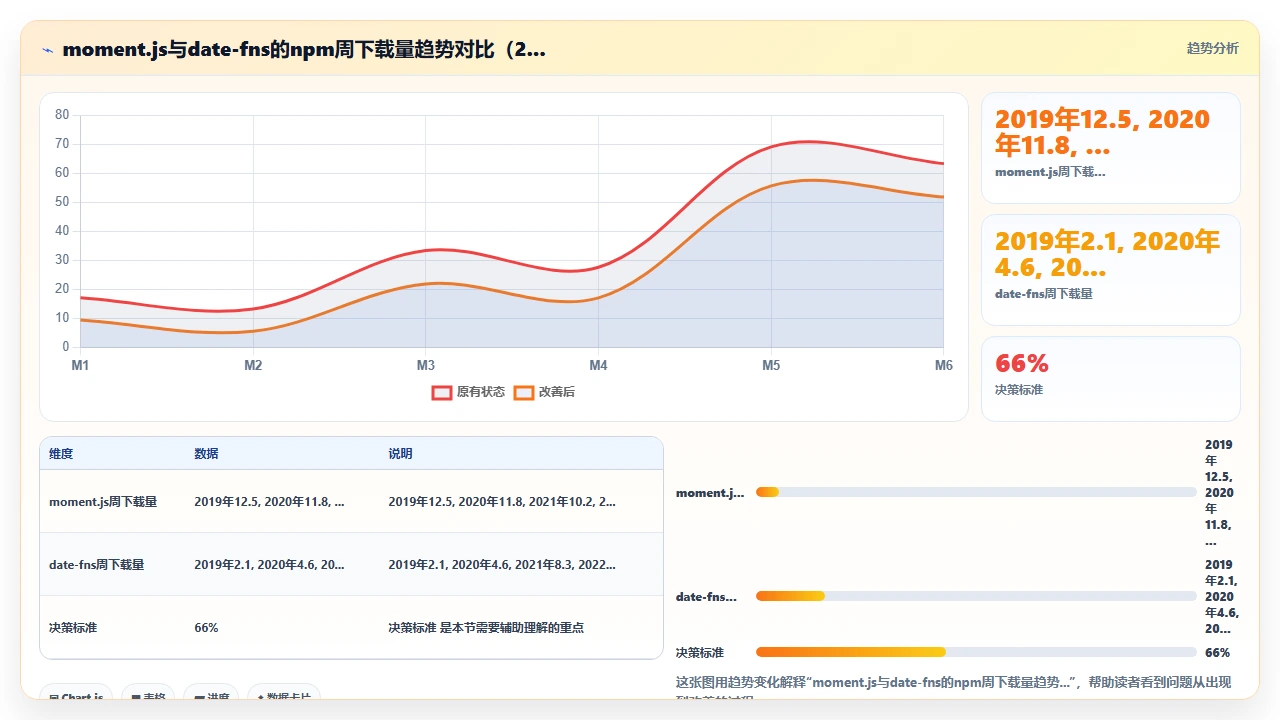Click the 决策标准 progress bar
This screenshot has width=1280, height=720.
point(976,652)
